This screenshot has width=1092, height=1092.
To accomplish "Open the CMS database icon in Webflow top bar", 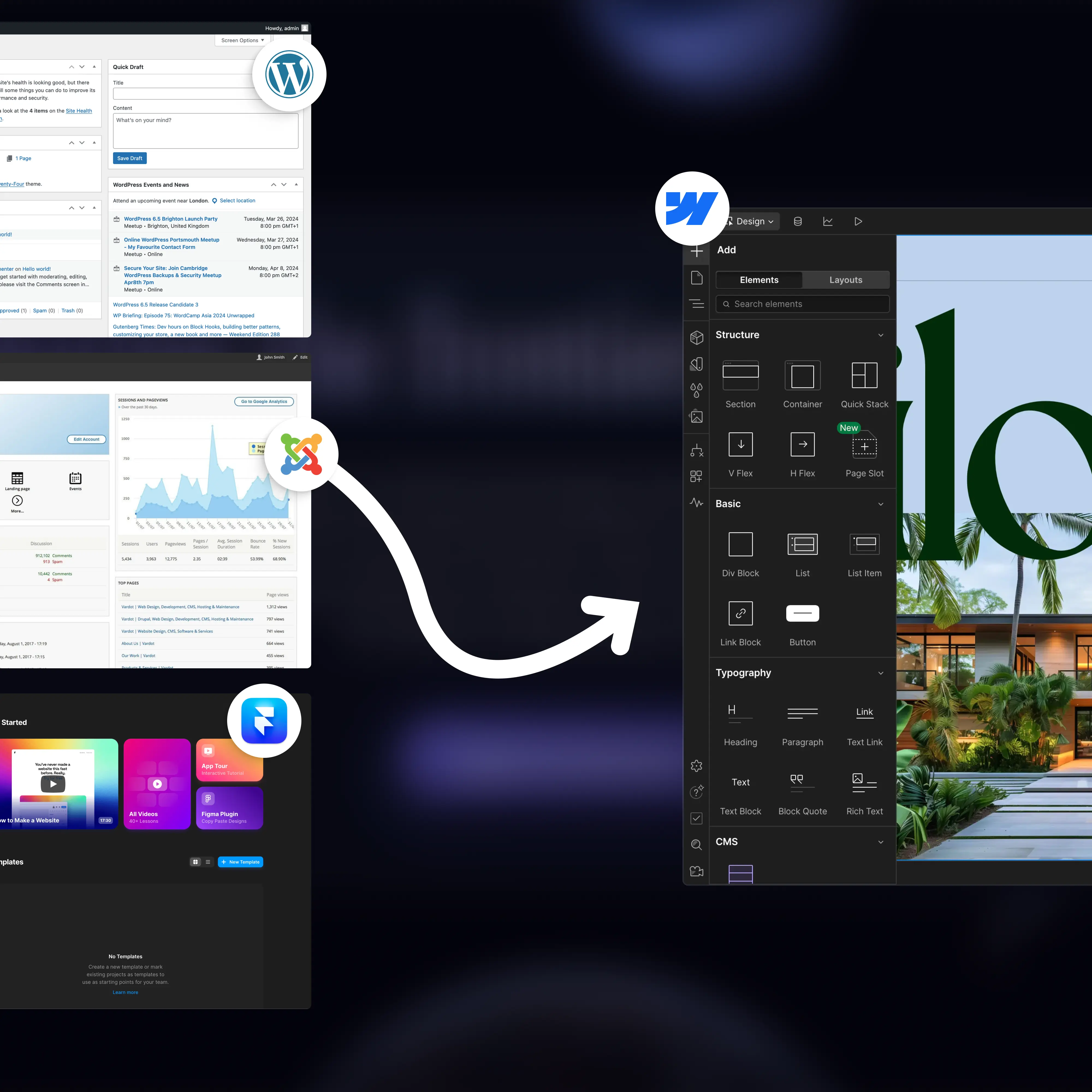I will (797, 222).
